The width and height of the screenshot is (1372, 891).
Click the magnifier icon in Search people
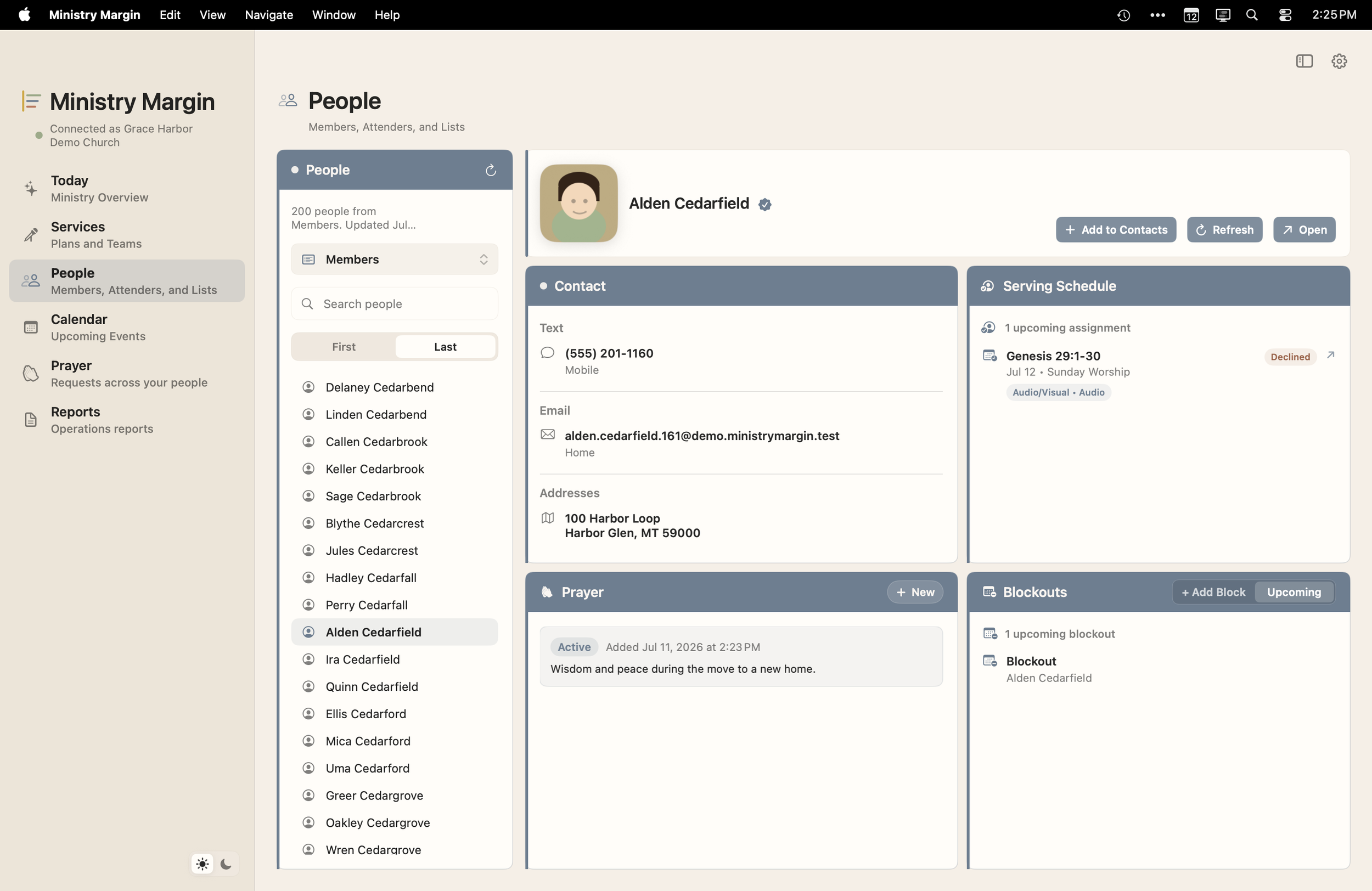[x=307, y=304]
